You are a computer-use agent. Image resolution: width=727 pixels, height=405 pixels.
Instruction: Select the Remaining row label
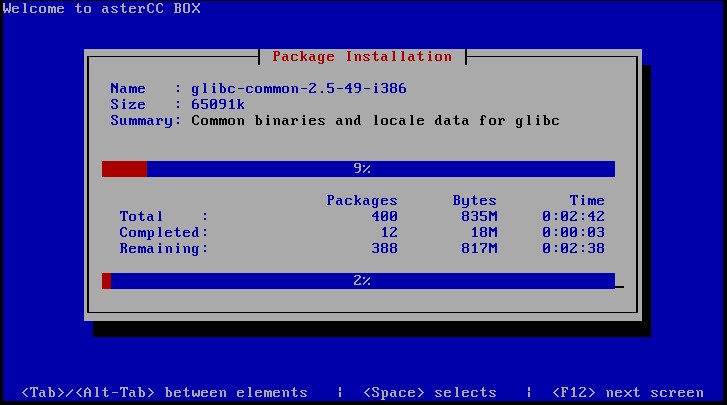pos(164,249)
